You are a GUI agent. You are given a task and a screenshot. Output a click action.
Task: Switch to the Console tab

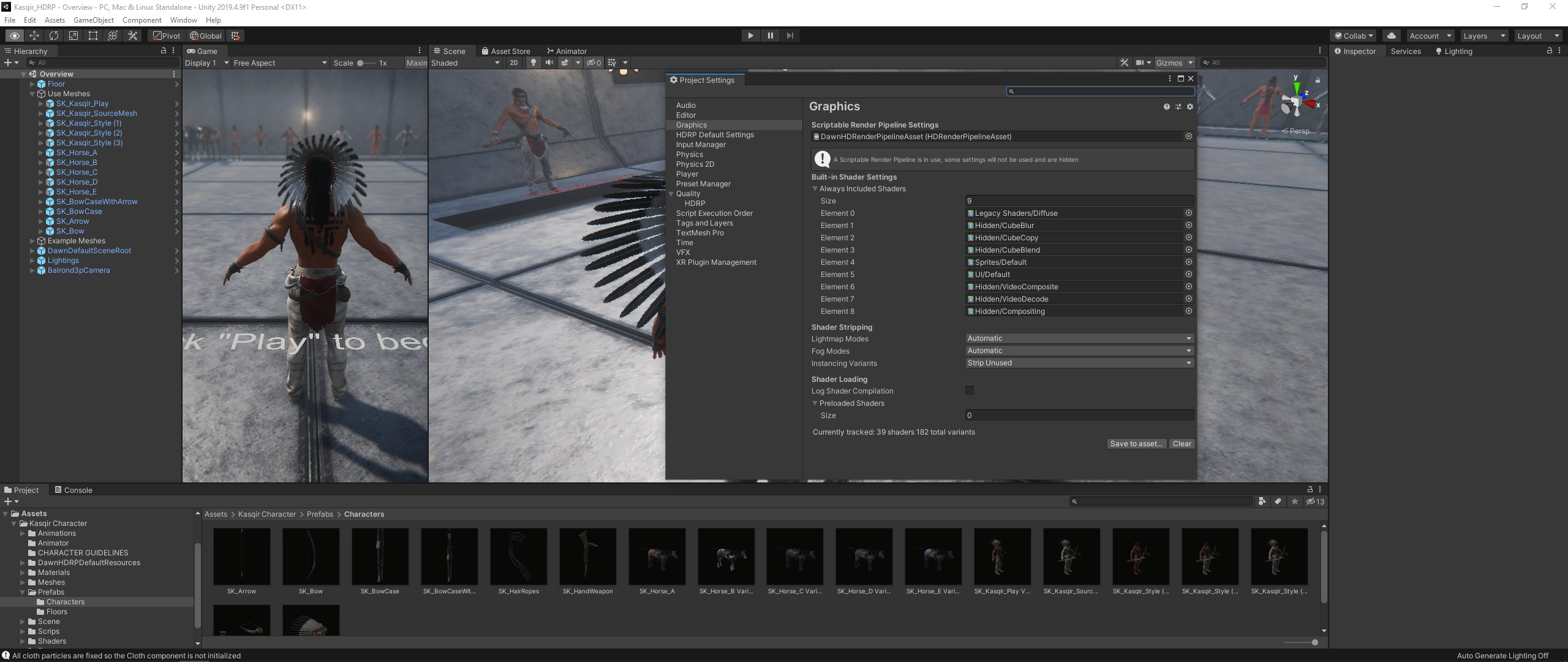tap(73, 490)
